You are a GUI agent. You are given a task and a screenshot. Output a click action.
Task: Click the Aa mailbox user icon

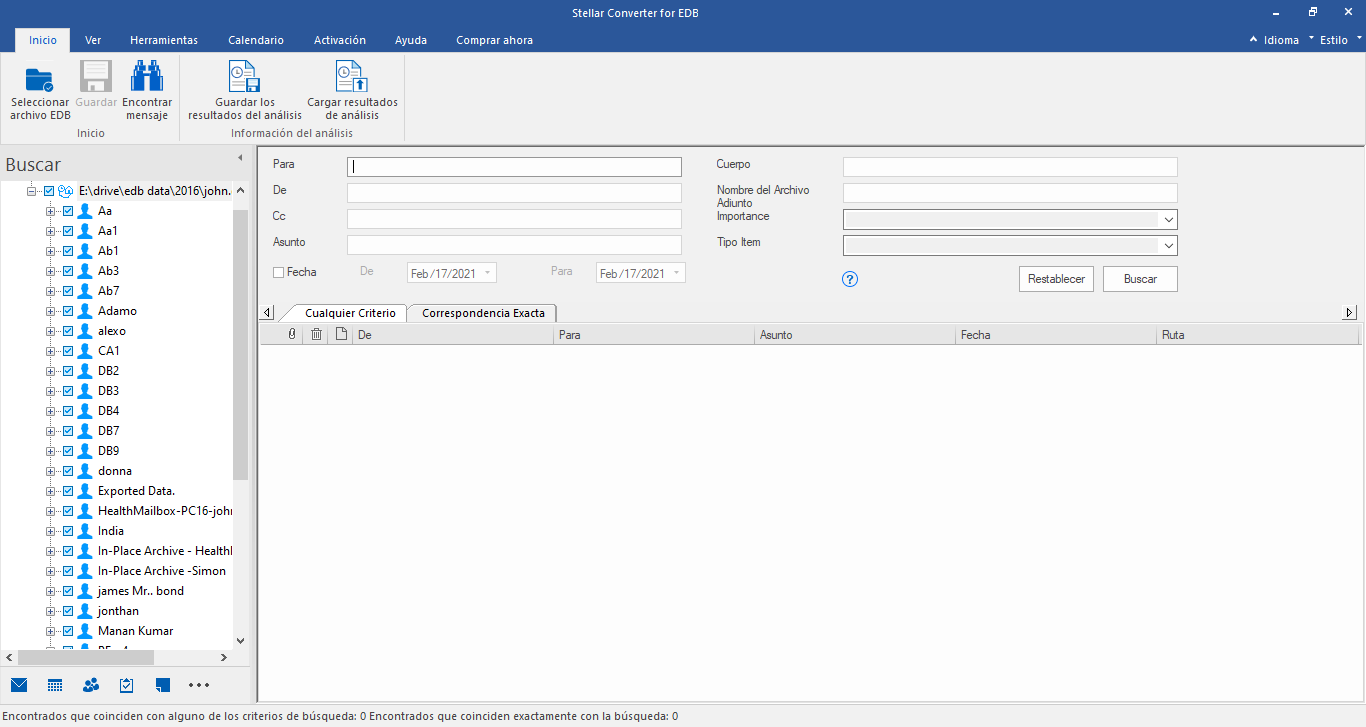click(85, 211)
